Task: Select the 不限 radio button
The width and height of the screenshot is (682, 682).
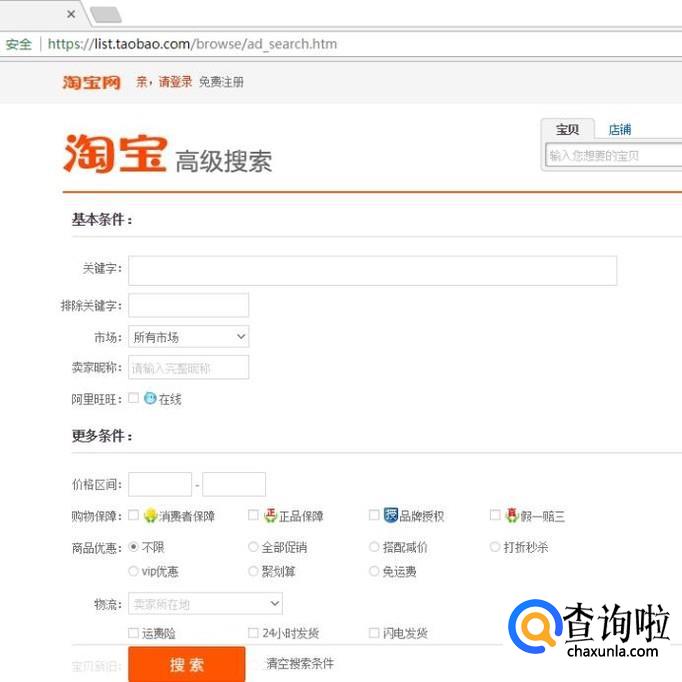Action: [x=134, y=547]
